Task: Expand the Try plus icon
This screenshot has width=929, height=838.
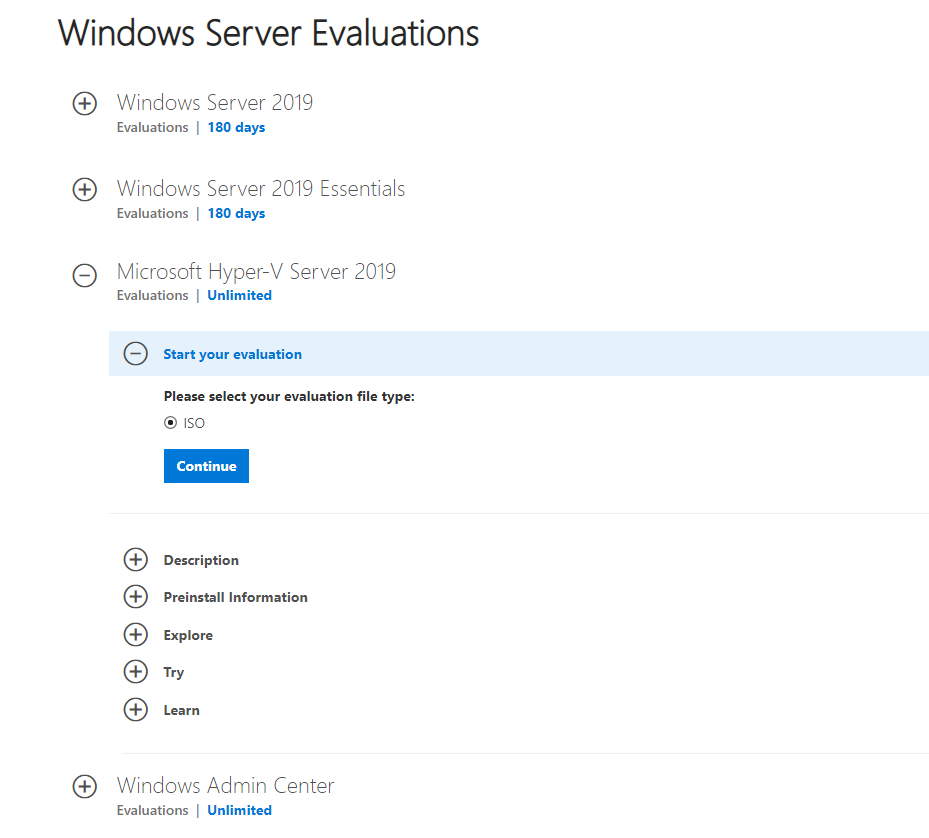Action: click(x=136, y=671)
